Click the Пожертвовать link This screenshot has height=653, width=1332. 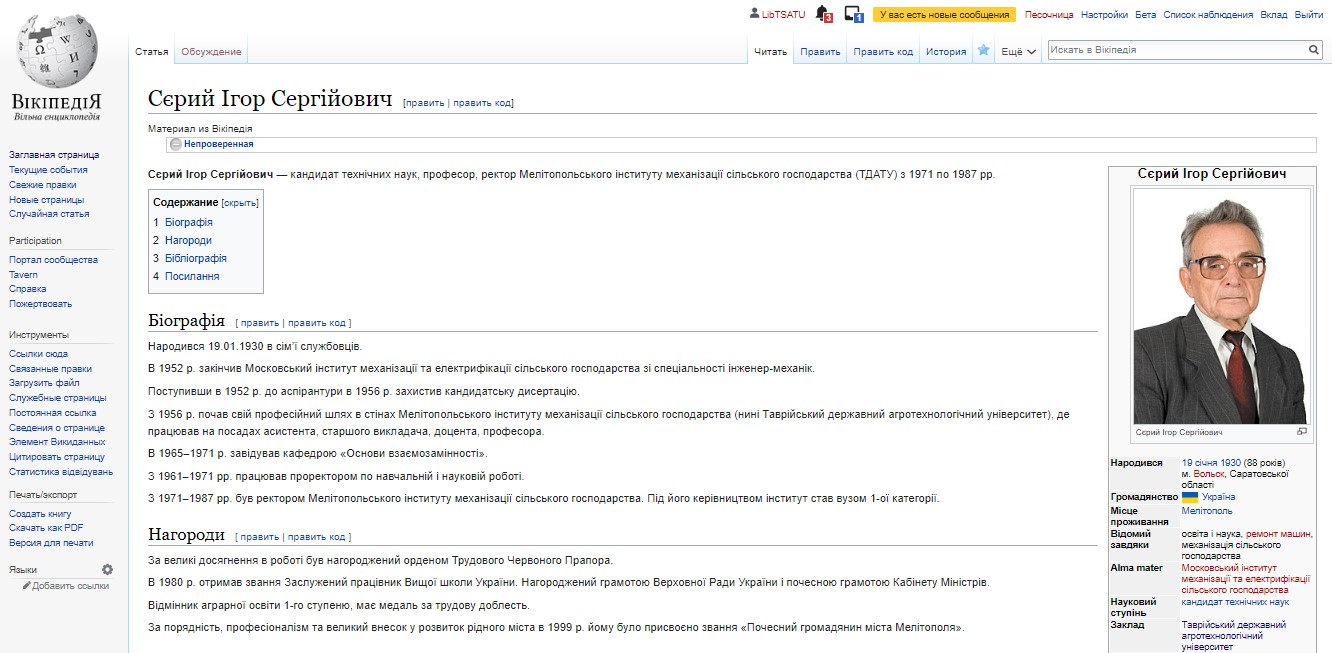click(40, 304)
